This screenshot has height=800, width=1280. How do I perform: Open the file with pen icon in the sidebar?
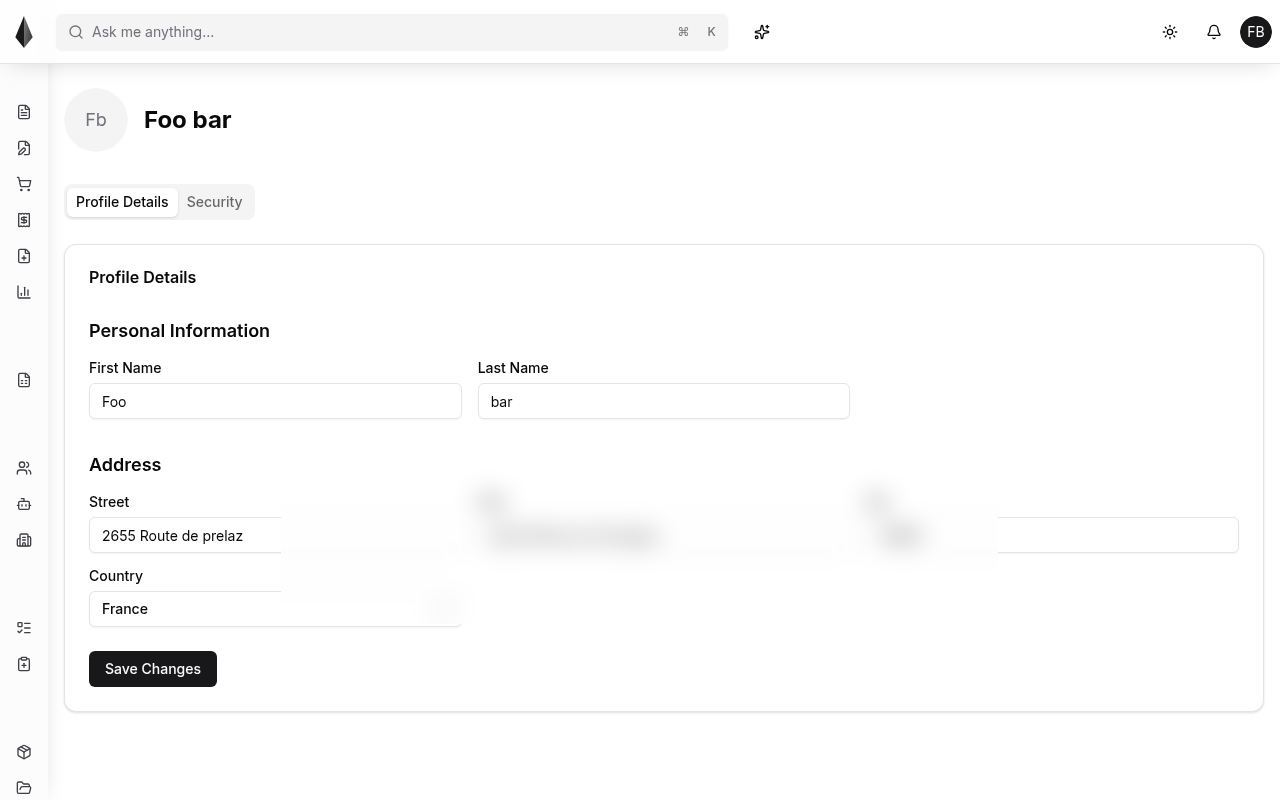click(24, 148)
